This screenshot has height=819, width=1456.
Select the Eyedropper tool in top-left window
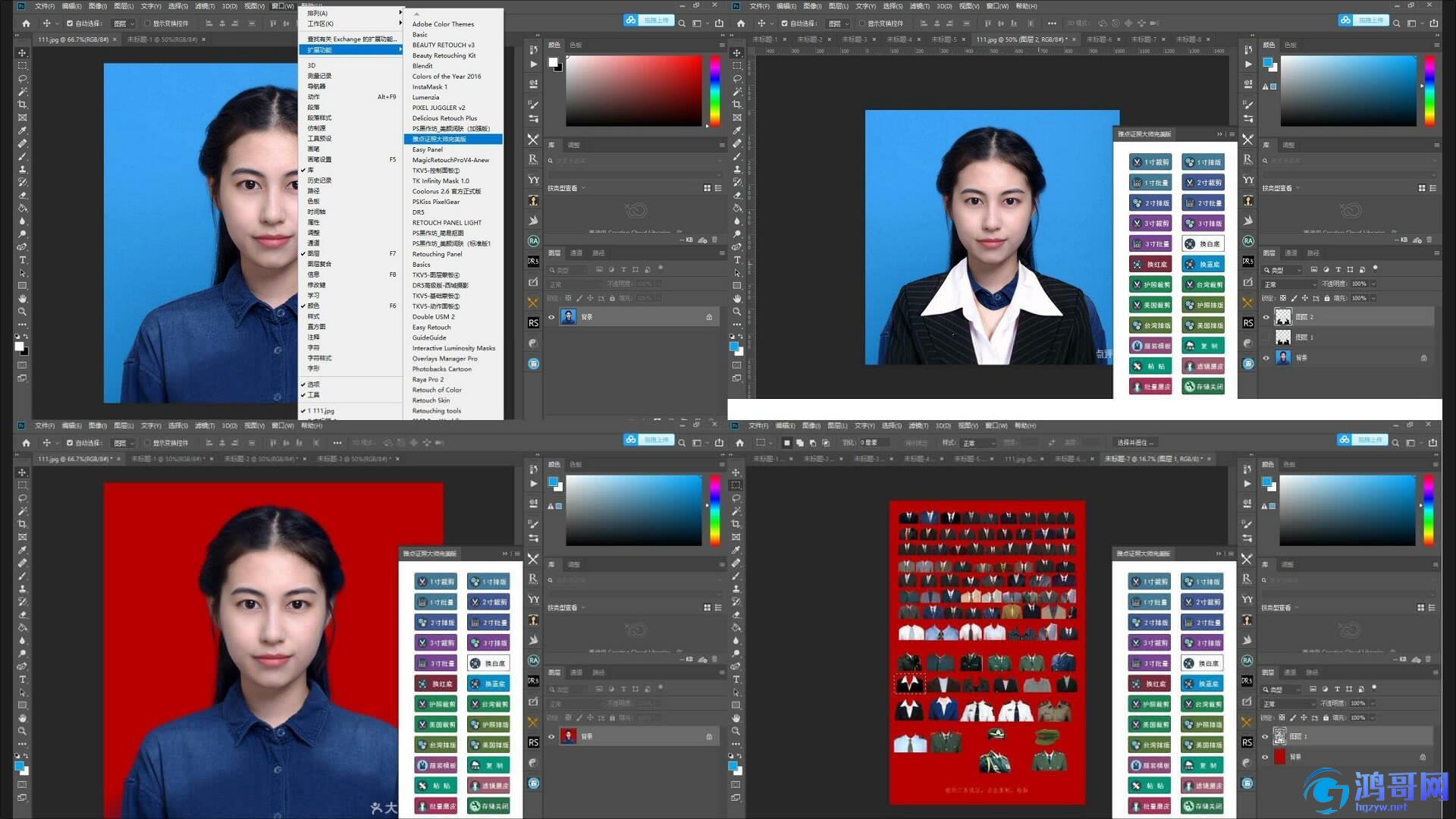point(22,130)
